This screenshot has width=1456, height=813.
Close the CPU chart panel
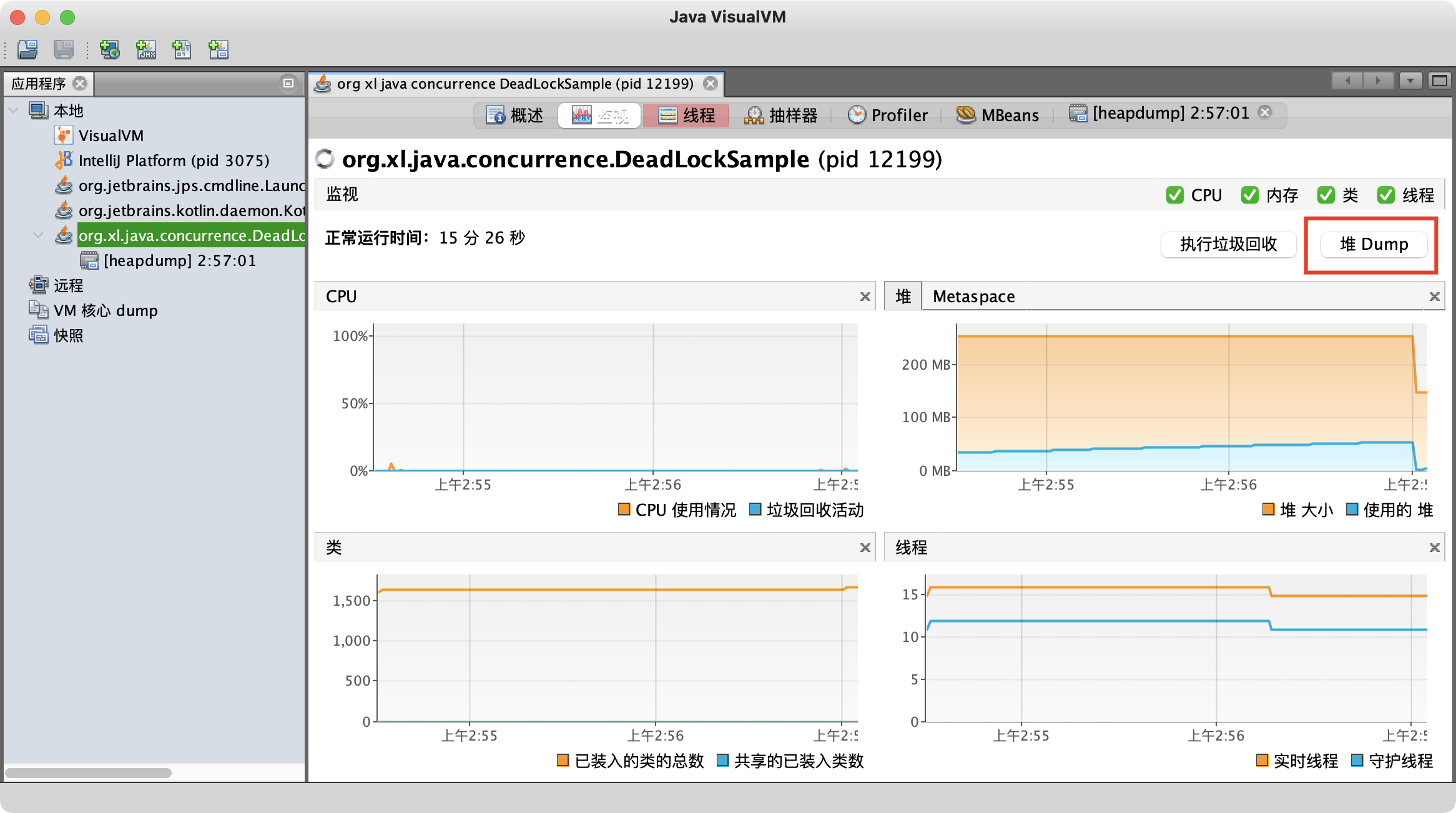coord(865,297)
